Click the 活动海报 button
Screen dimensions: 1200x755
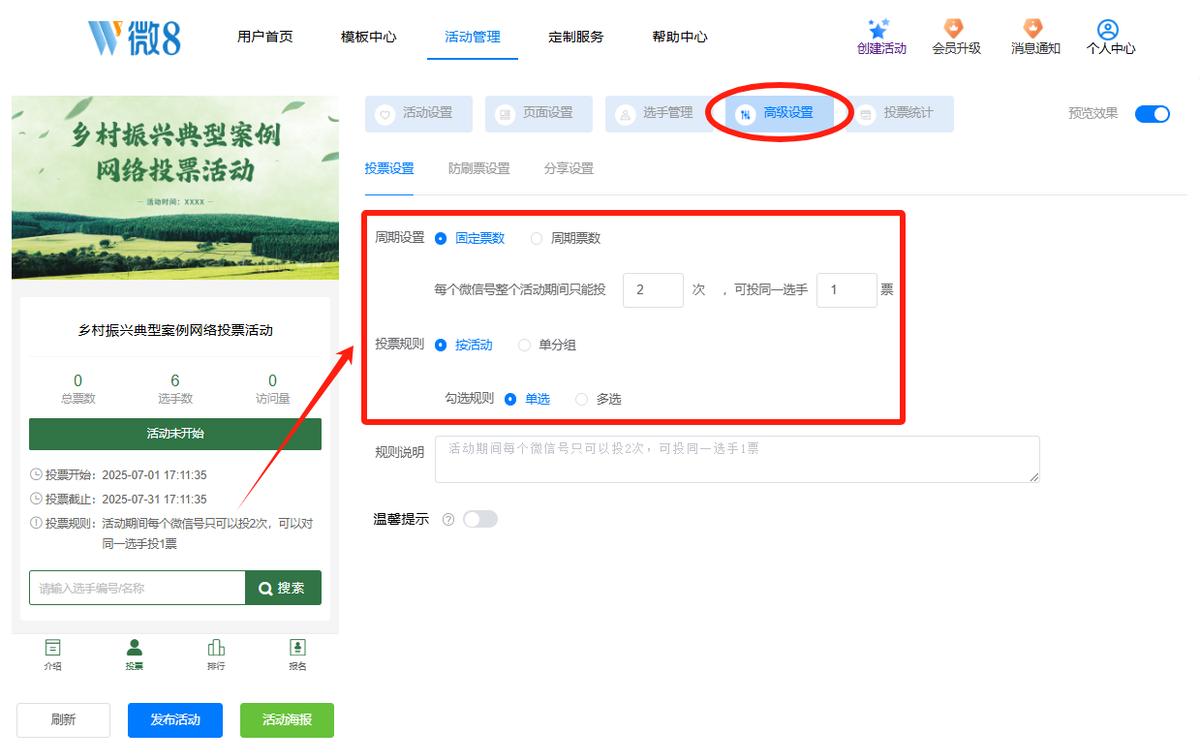coord(287,720)
